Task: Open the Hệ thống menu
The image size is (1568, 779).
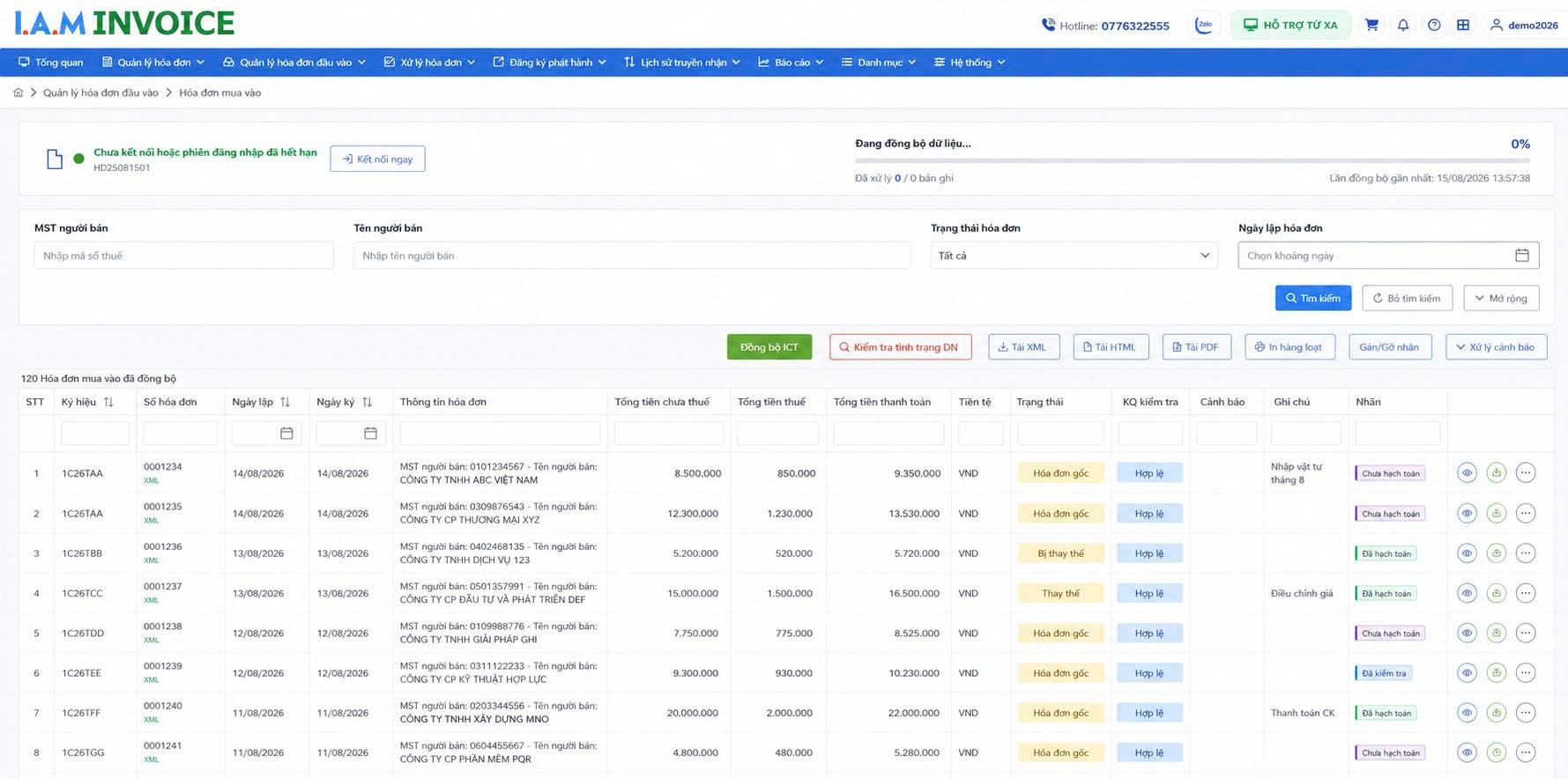Action: point(970,63)
